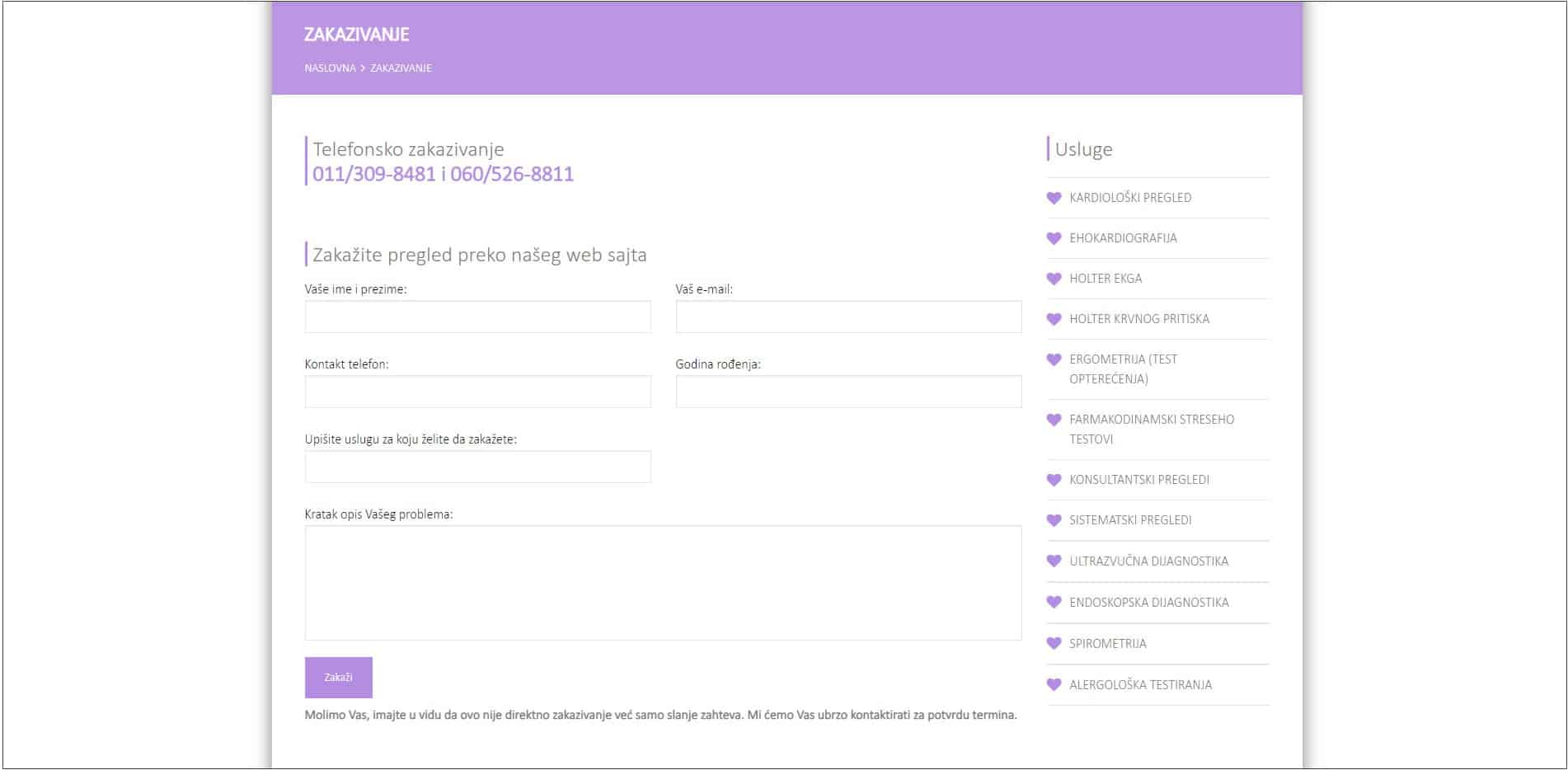The width and height of the screenshot is (1568, 770).
Task: Focus the Vaše ime i prezime field
Action: [x=477, y=317]
